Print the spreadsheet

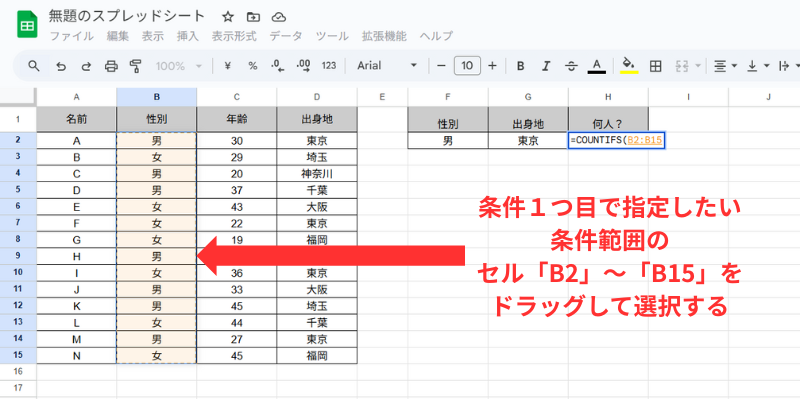(111, 66)
